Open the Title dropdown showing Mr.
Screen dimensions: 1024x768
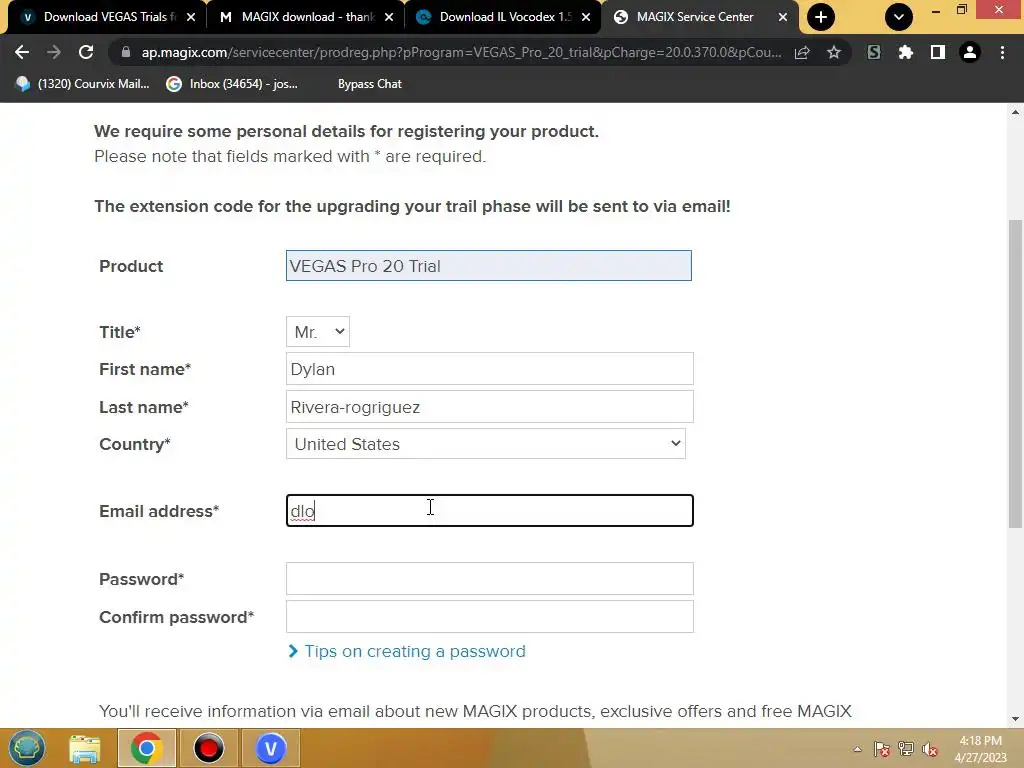[318, 332]
